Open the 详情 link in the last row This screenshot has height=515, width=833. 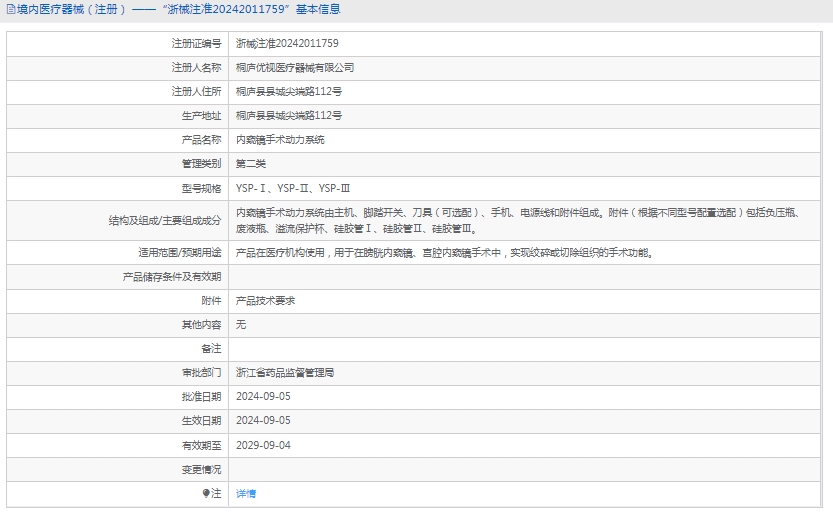click(246, 494)
